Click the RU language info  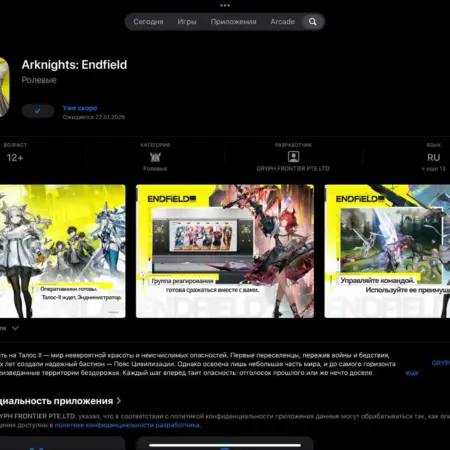coord(433,158)
